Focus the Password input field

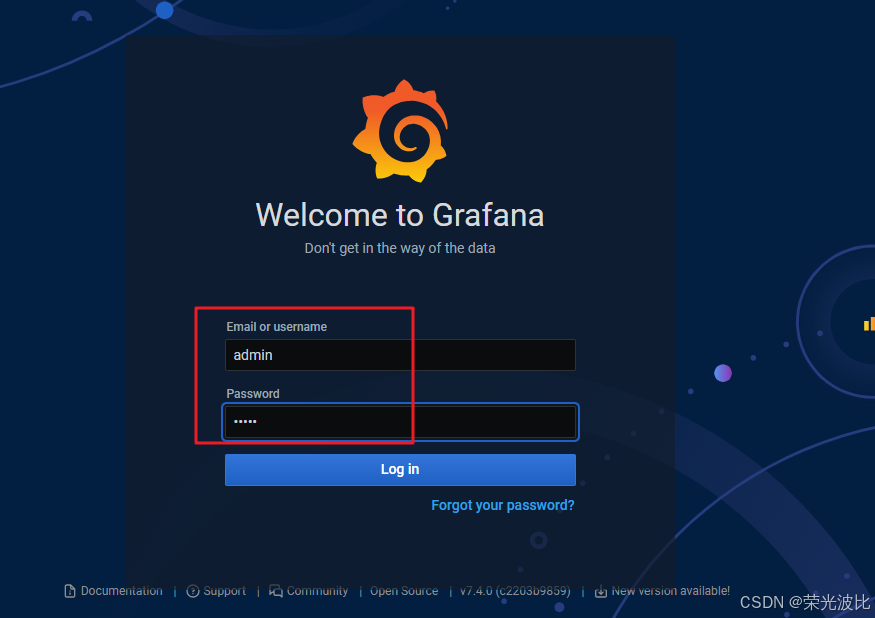400,422
